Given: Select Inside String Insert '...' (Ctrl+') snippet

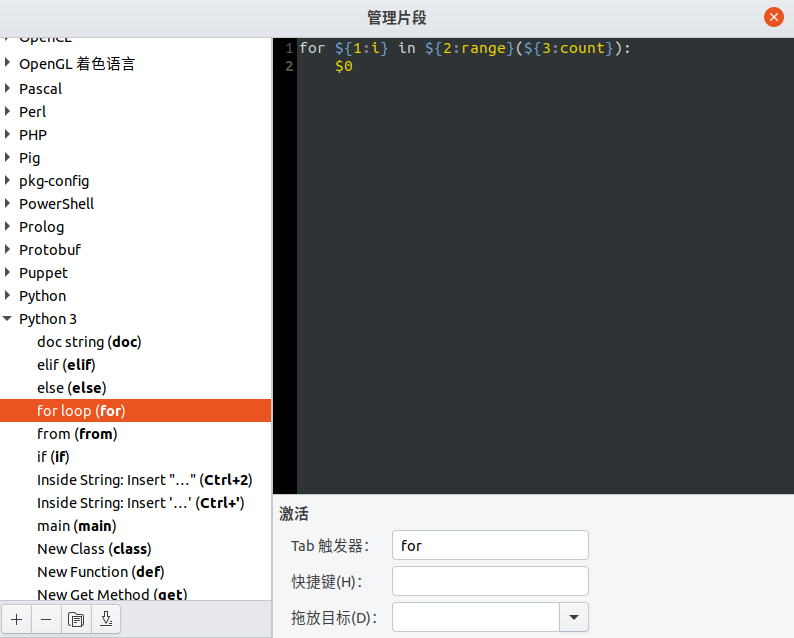Looking at the screenshot, I should [141, 503].
